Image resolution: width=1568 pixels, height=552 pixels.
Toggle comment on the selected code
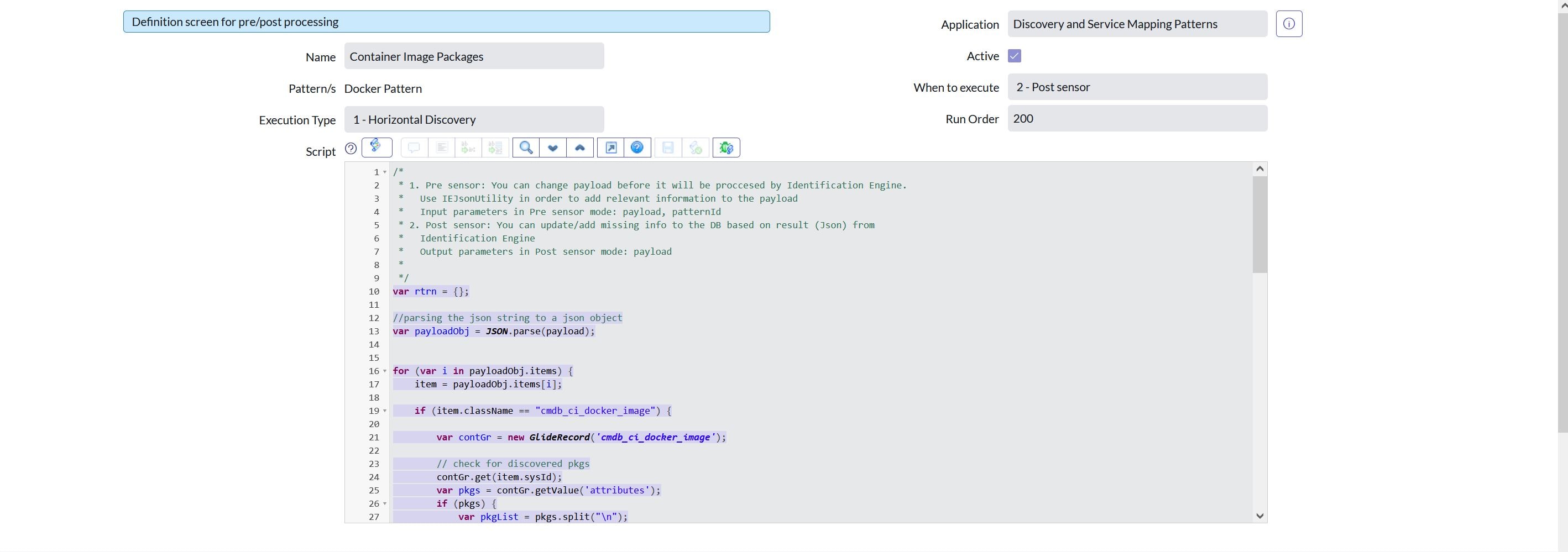click(x=415, y=148)
